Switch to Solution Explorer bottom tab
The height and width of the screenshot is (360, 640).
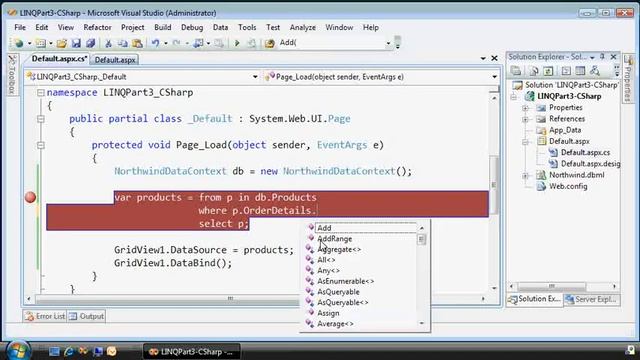(x=534, y=299)
